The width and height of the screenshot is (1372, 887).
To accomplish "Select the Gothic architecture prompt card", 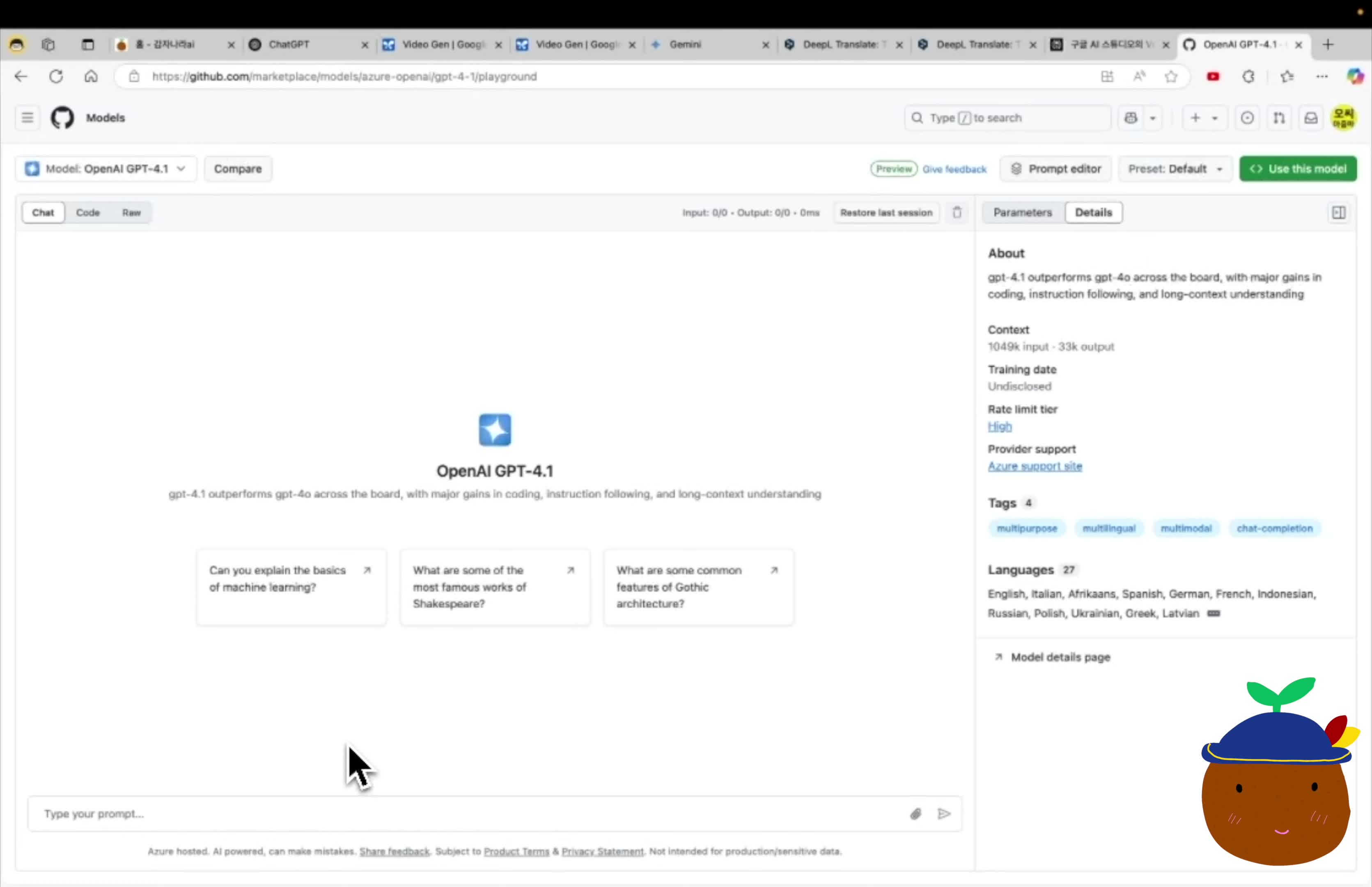I will click(698, 587).
